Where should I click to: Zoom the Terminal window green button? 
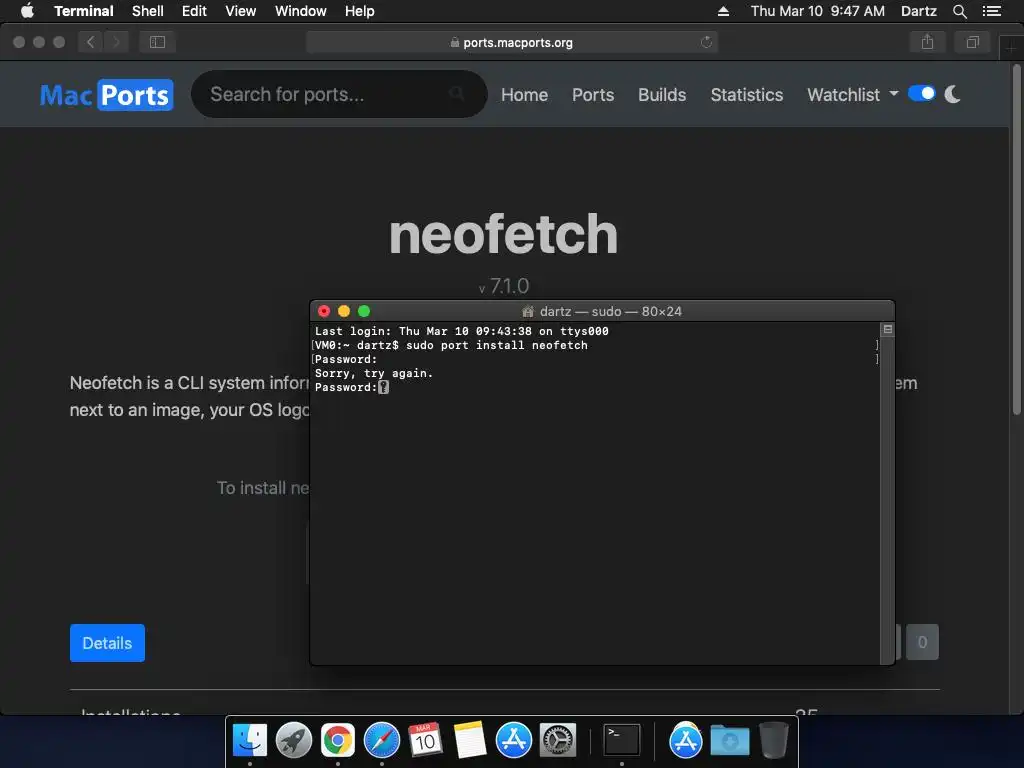click(x=364, y=312)
